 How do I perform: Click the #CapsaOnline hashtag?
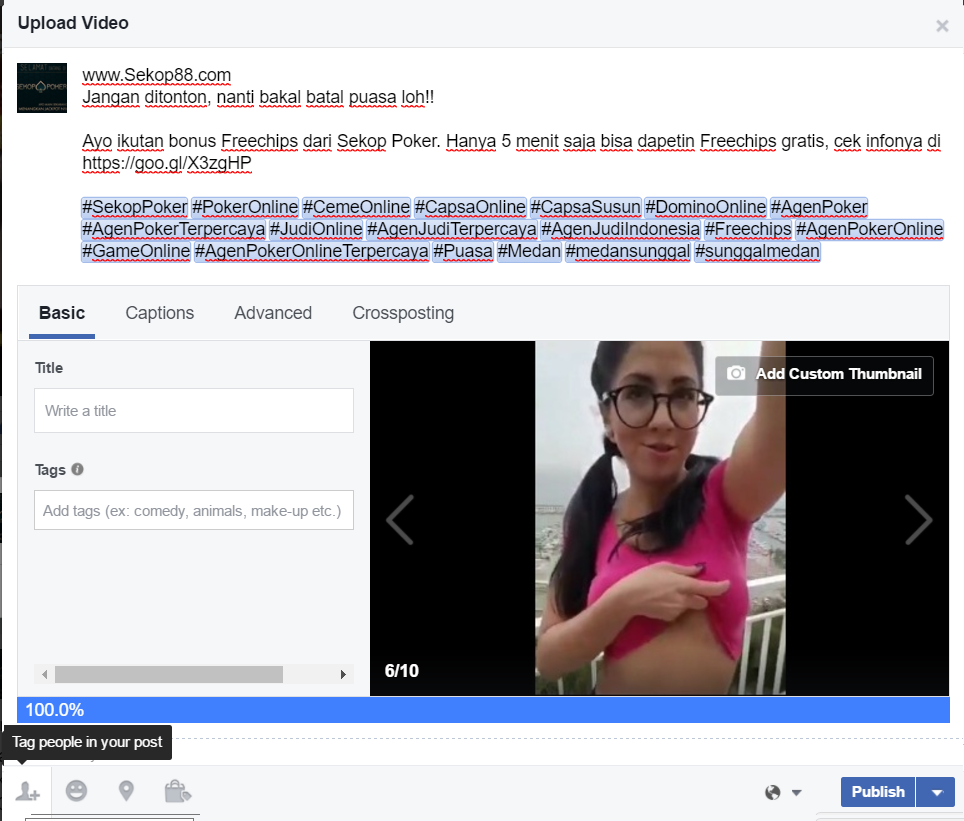point(470,207)
